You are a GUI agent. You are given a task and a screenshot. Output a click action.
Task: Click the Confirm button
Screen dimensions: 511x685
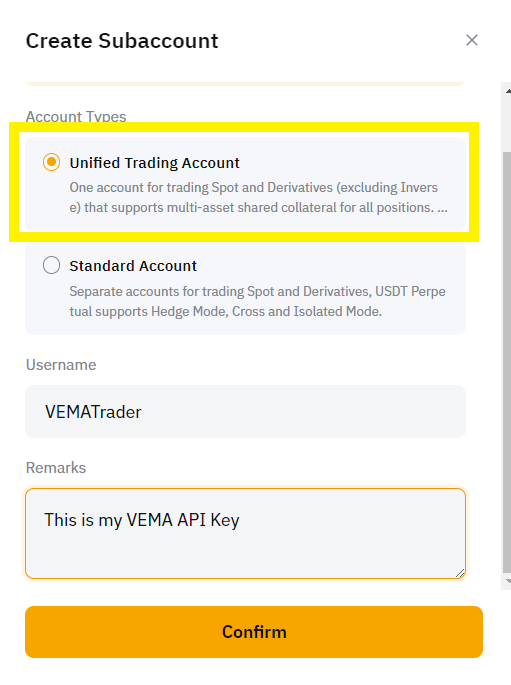[254, 632]
